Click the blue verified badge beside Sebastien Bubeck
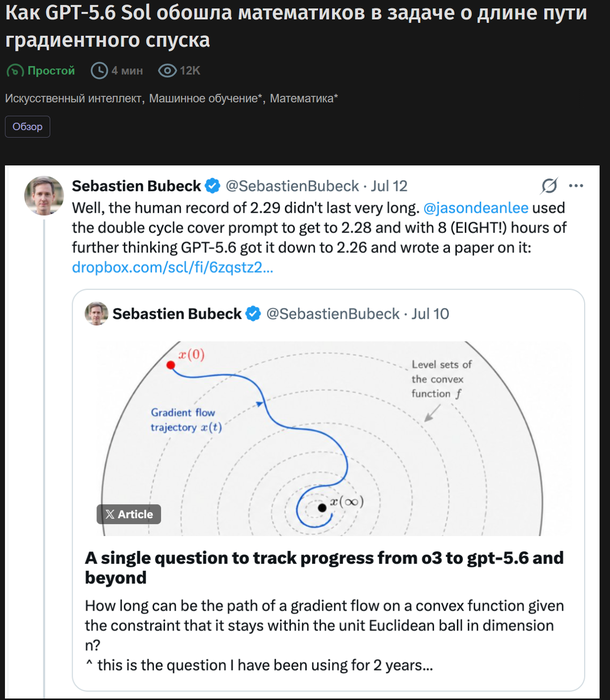 (213, 186)
